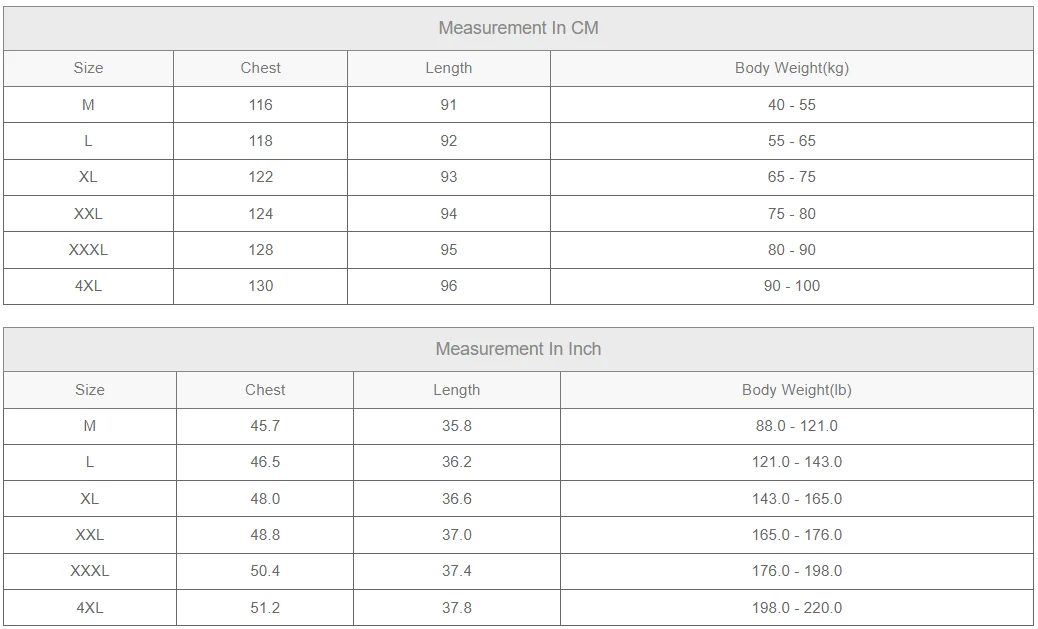
Task: Click the Size header in CM table
Action: coord(88,68)
